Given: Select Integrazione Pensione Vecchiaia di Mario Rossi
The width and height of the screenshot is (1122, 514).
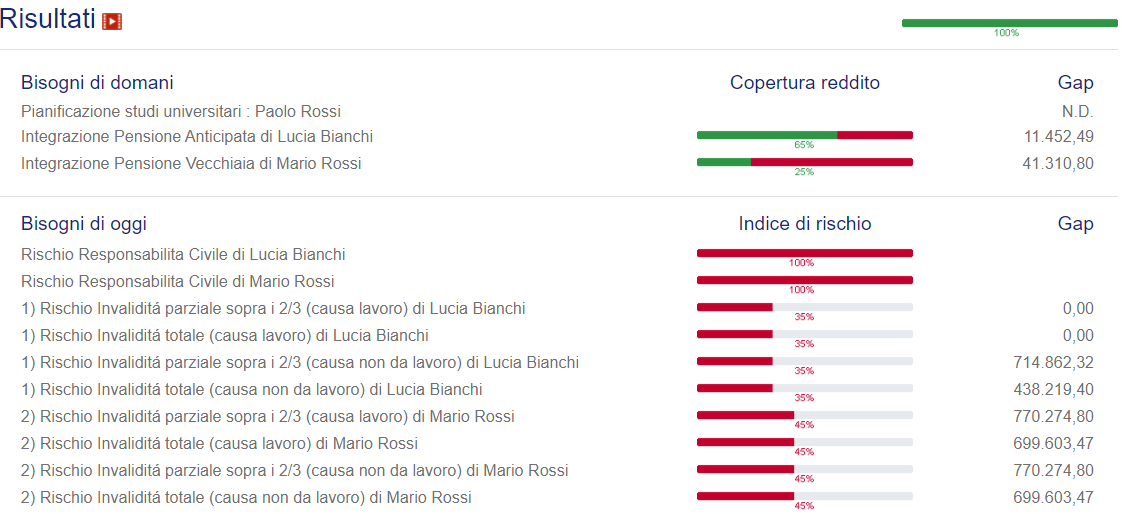Looking at the screenshot, I should [191, 163].
